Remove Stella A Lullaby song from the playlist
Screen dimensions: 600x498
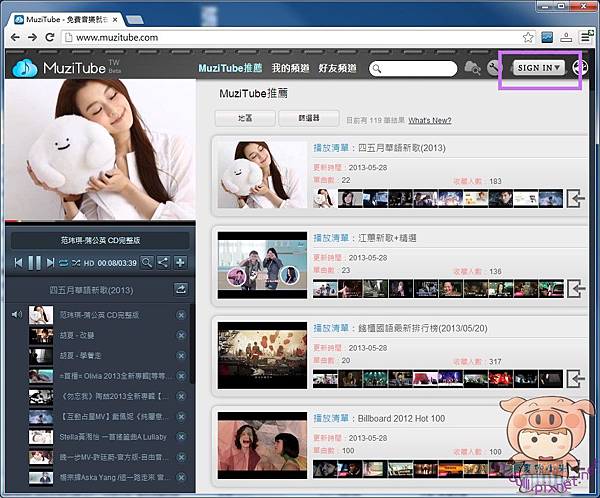point(181,437)
